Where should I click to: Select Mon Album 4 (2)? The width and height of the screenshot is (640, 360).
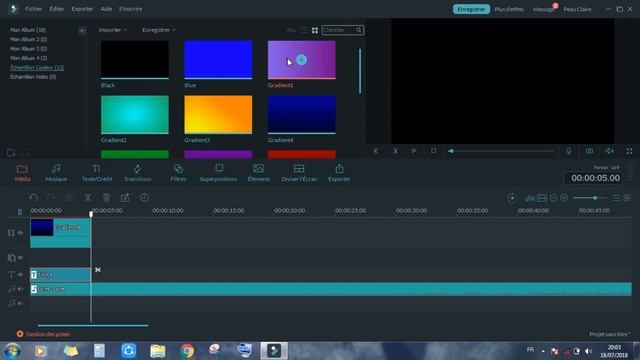(29, 58)
